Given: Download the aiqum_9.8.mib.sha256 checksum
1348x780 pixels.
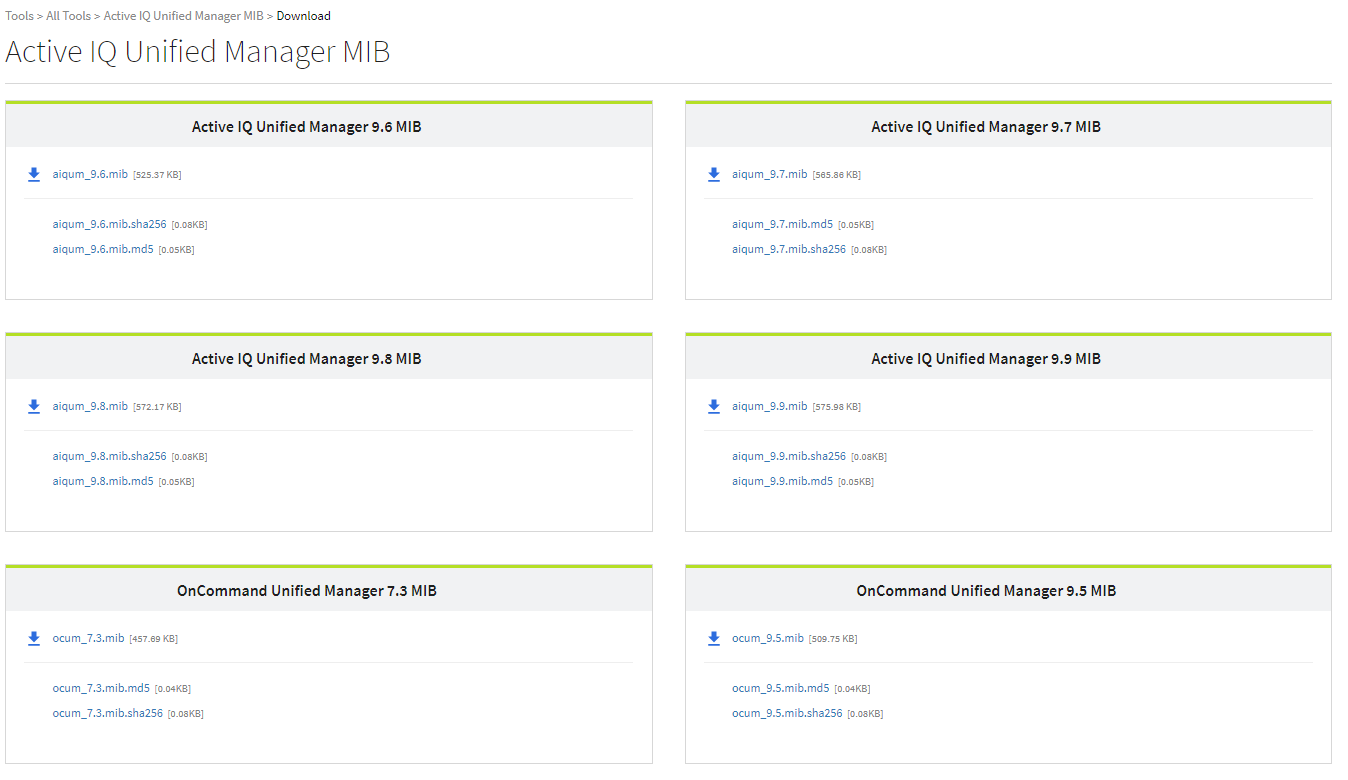Looking at the screenshot, I should [x=109, y=456].
